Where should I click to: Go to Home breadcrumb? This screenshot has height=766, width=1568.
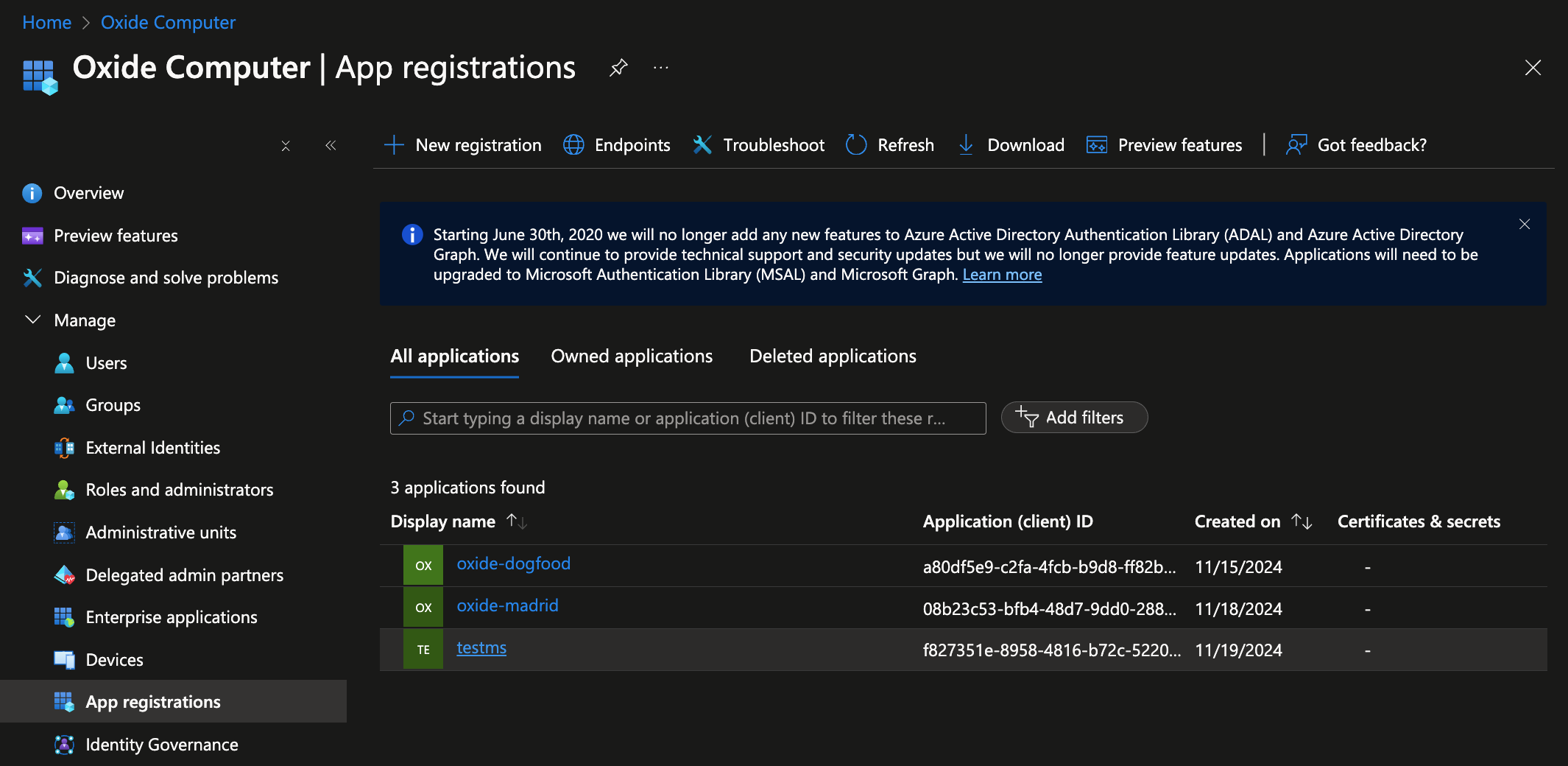46,23
